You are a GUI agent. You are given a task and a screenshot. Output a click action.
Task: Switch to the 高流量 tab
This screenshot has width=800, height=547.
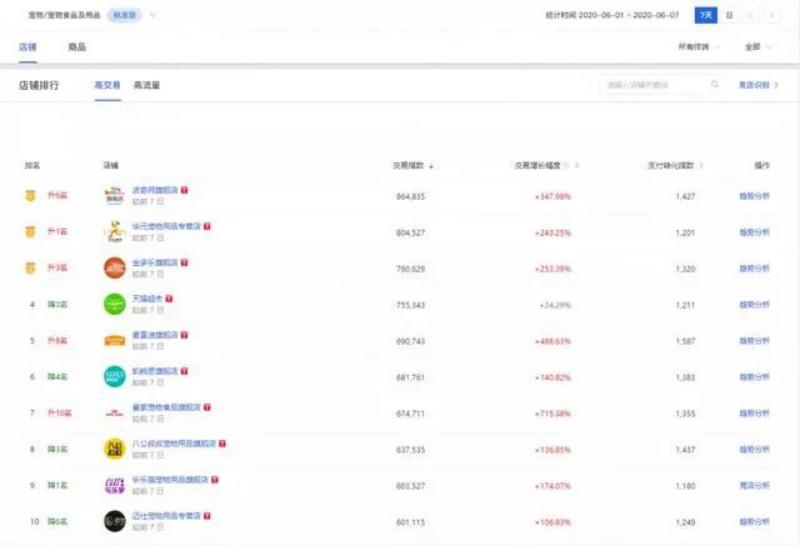pyautogui.click(x=146, y=85)
